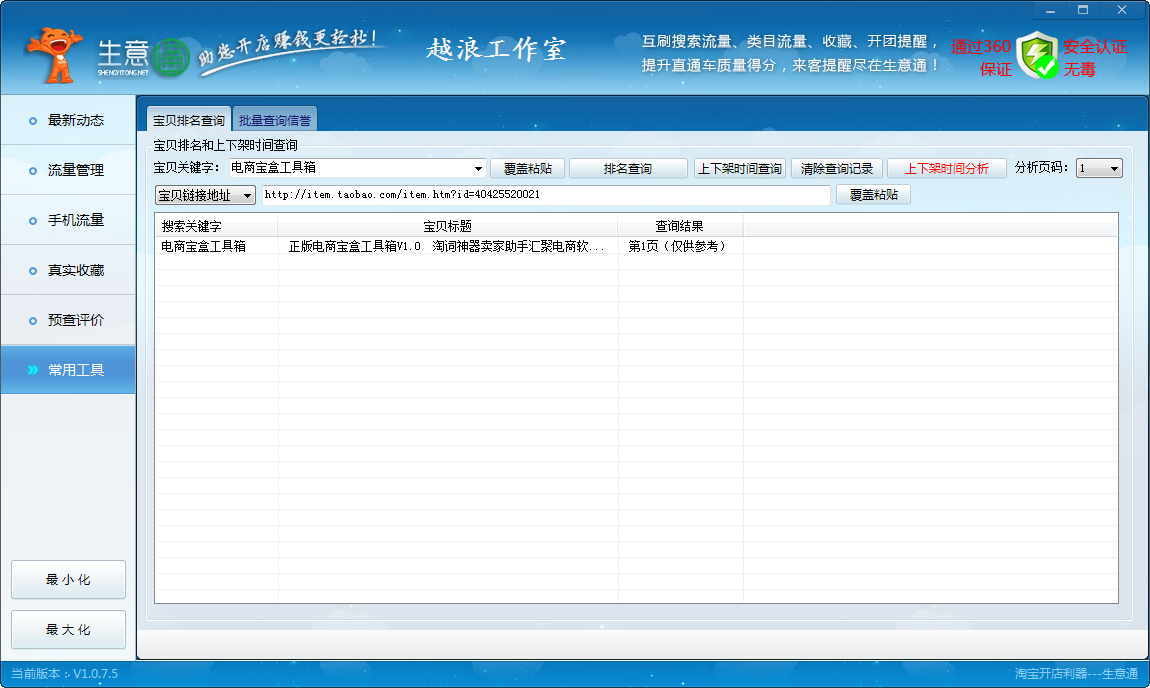The height and width of the screenshot is (688, 1150).
Task: Open the 宝贝链接地址 dropdown
Action: tap(205, 195)
